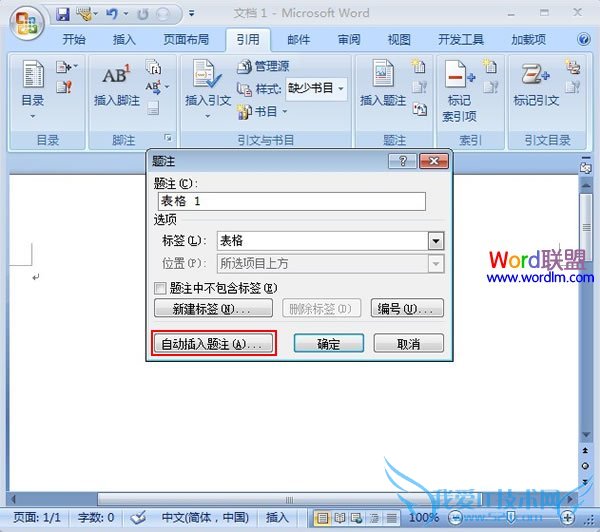Click the select browse object circle button

click(585, 466)
